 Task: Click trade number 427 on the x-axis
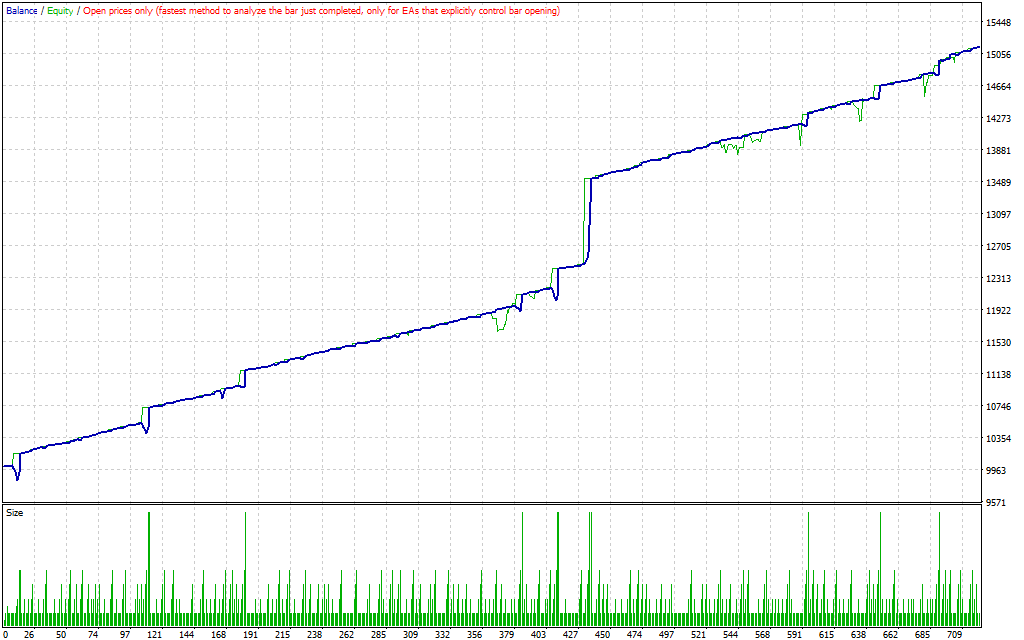(570, 634)
